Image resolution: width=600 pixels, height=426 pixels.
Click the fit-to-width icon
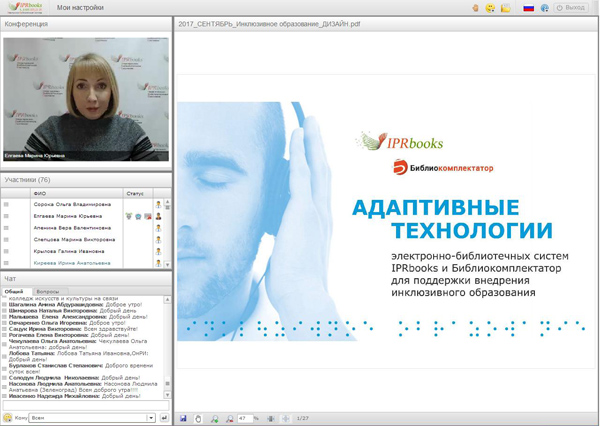pyautogui.click(x=271, y=418)
